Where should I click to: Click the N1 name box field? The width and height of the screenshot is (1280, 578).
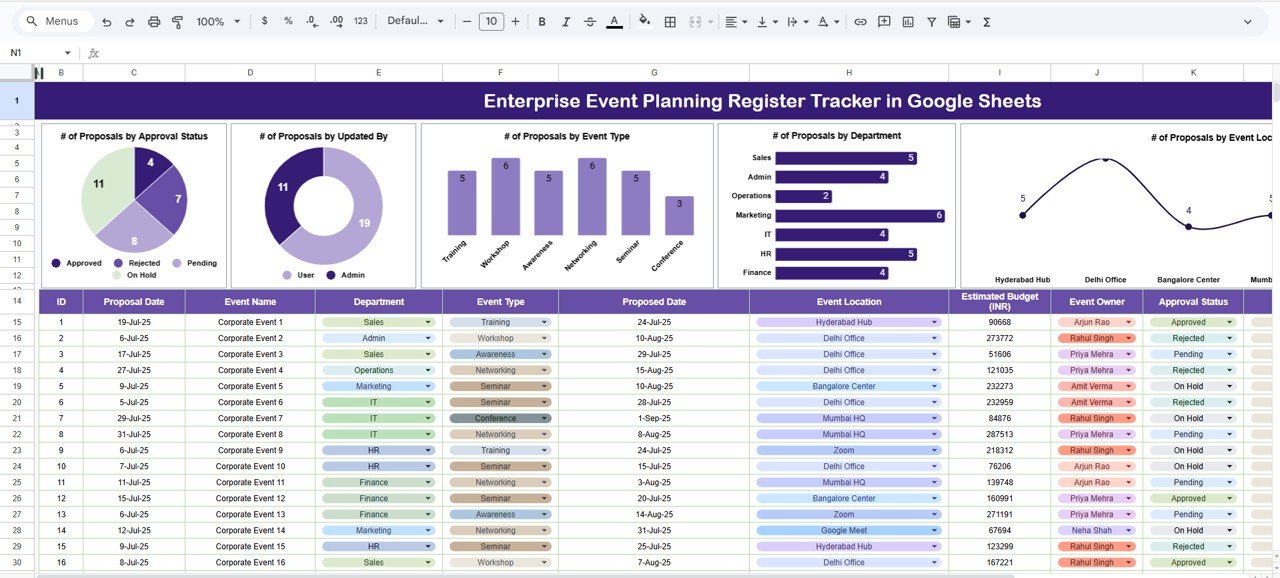tap(35, 53)
